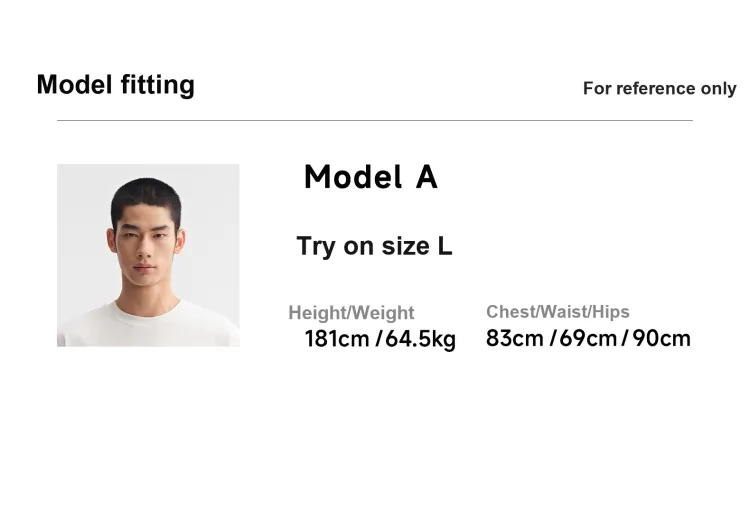Click the "For reference only" note
The image size is (750, 508).
[660, 88]
